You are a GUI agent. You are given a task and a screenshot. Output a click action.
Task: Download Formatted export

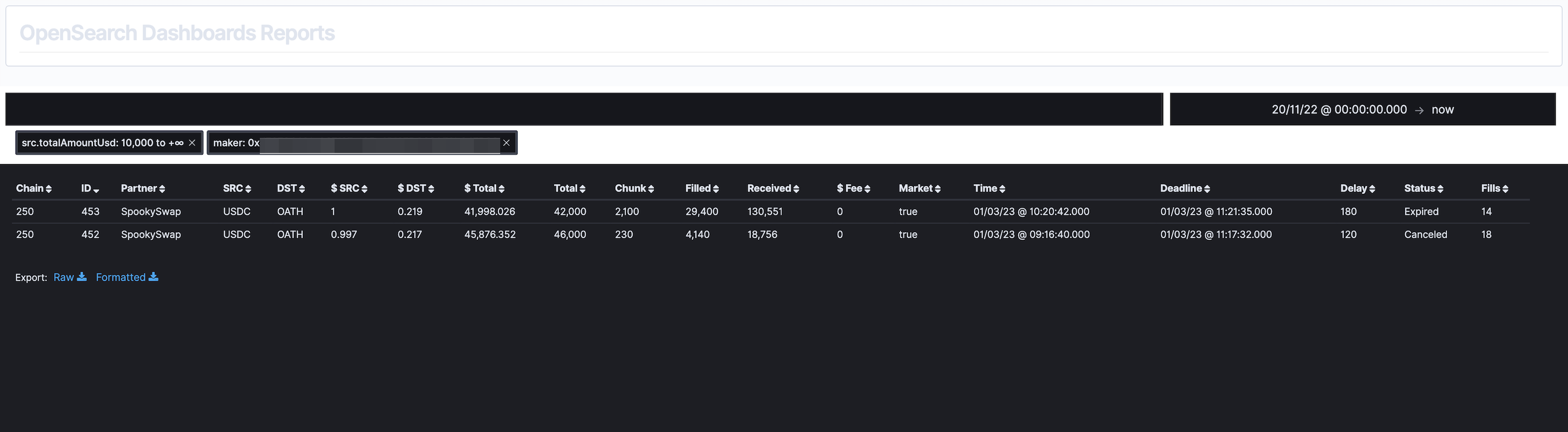coord(127,277)
